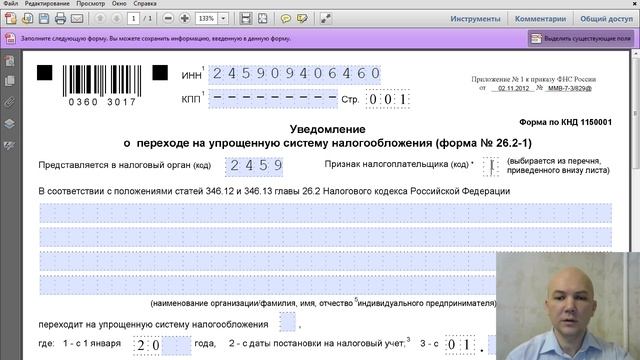Click the form document icon in purple bar
The image size is (640, 360).
pyautogui.click(x=11, y=38)
